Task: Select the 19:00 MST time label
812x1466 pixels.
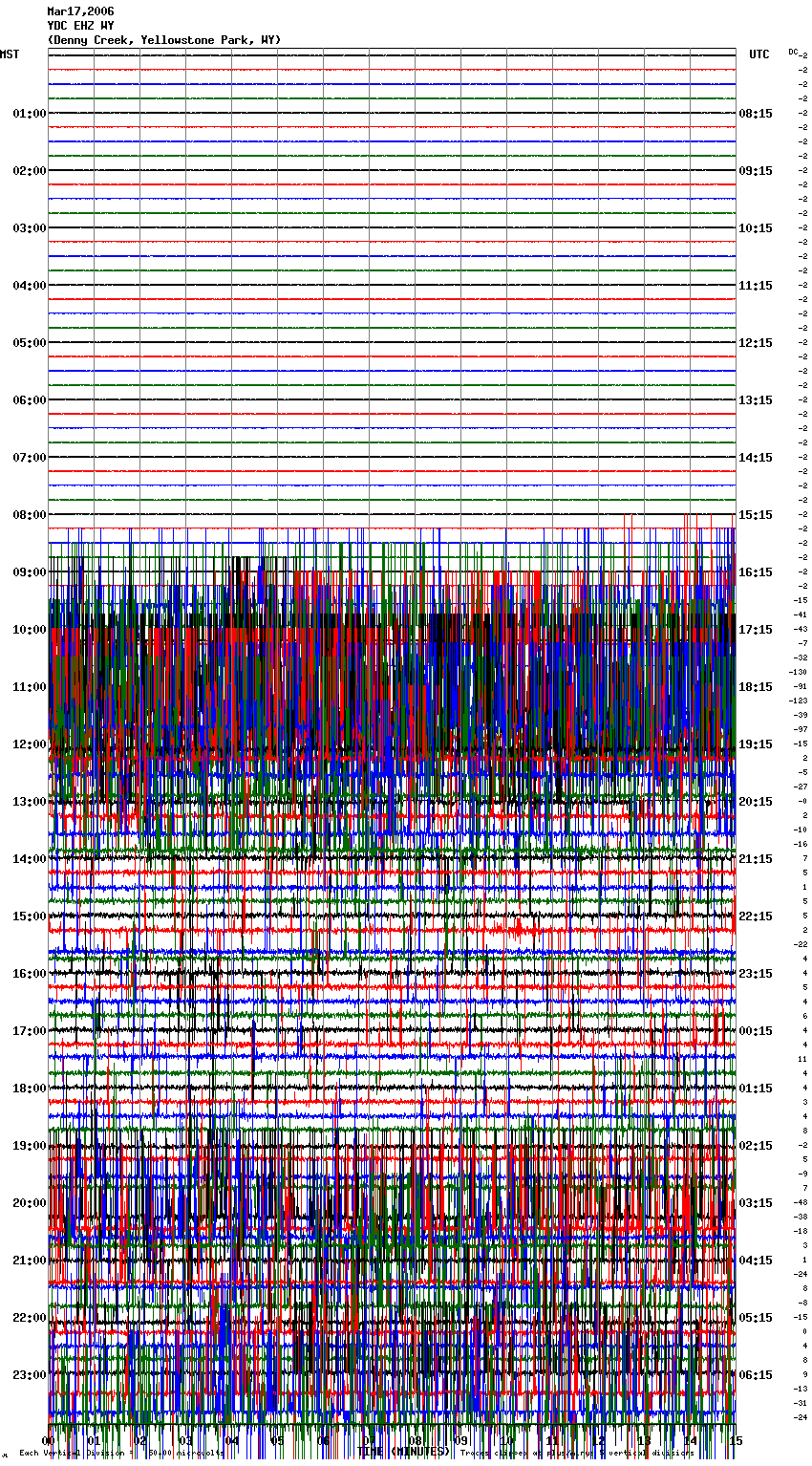Action: pos(30,1146)
